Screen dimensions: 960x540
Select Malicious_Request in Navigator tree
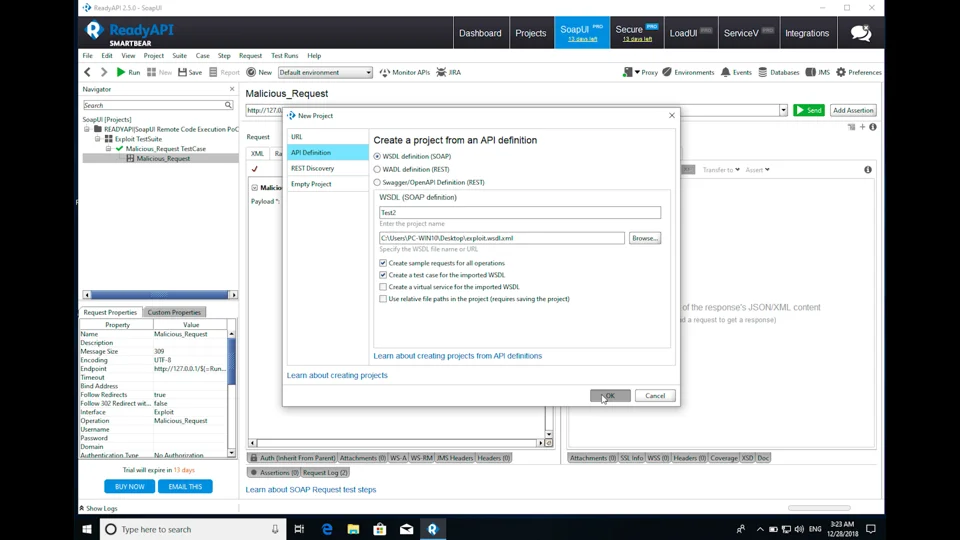click(163, 159)
